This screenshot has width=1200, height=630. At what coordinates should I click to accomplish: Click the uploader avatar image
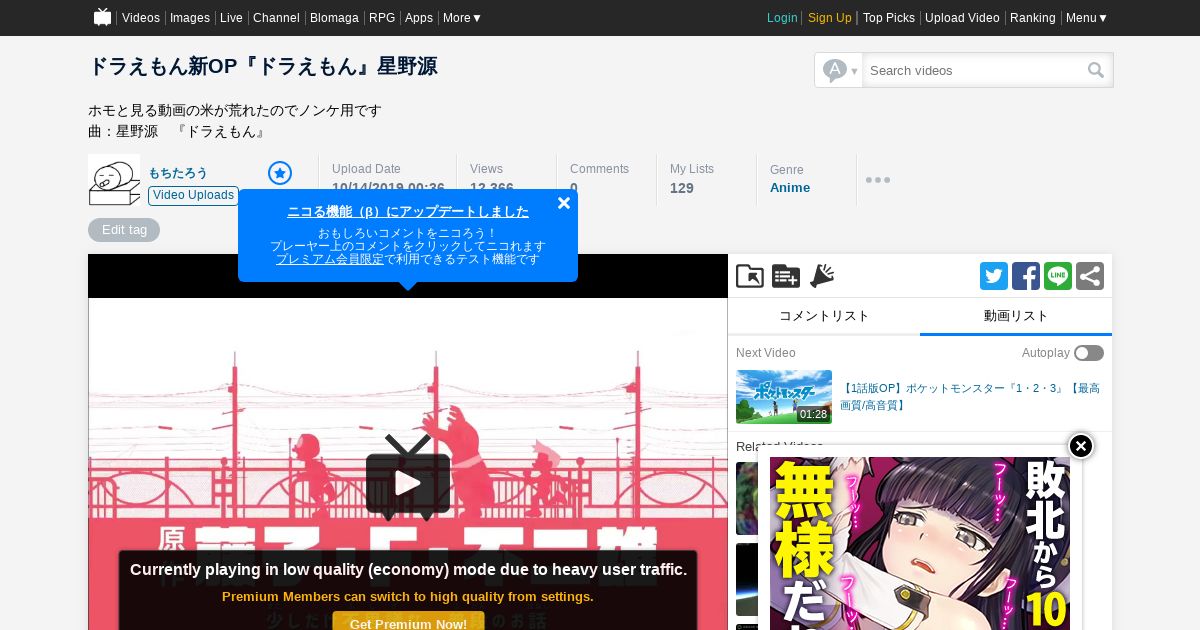[x=115, y=182]
